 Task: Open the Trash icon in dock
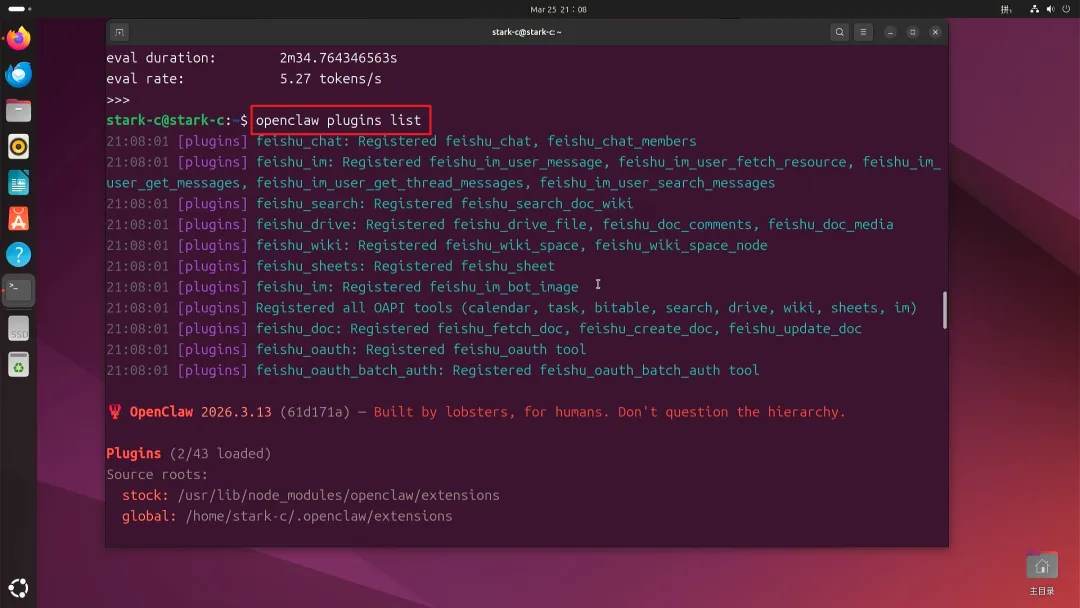point(19,365)
